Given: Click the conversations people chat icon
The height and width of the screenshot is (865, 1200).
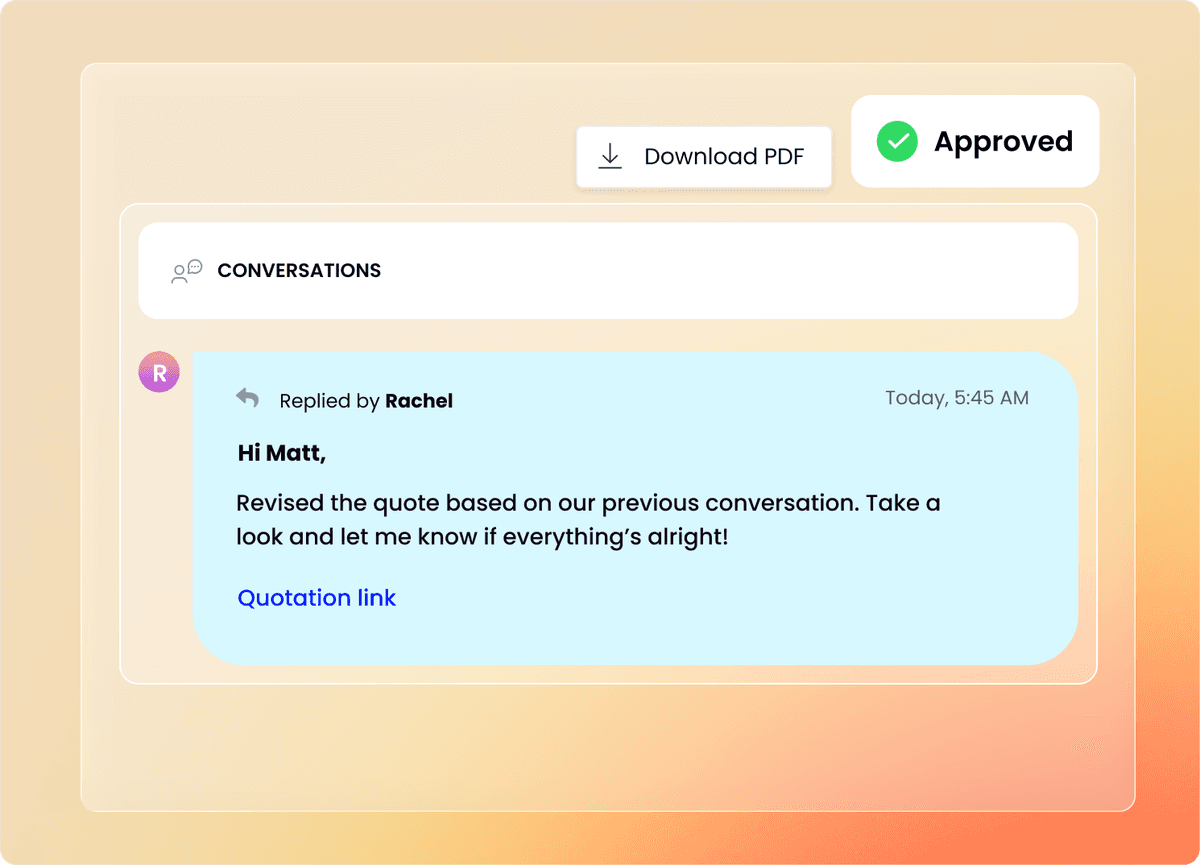Looking at the screenshot, I should (x=187, y=271).
